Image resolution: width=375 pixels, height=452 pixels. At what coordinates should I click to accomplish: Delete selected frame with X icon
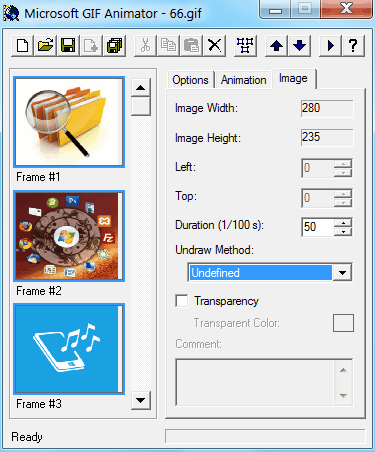pyautogui.click(x=215, y=45)
